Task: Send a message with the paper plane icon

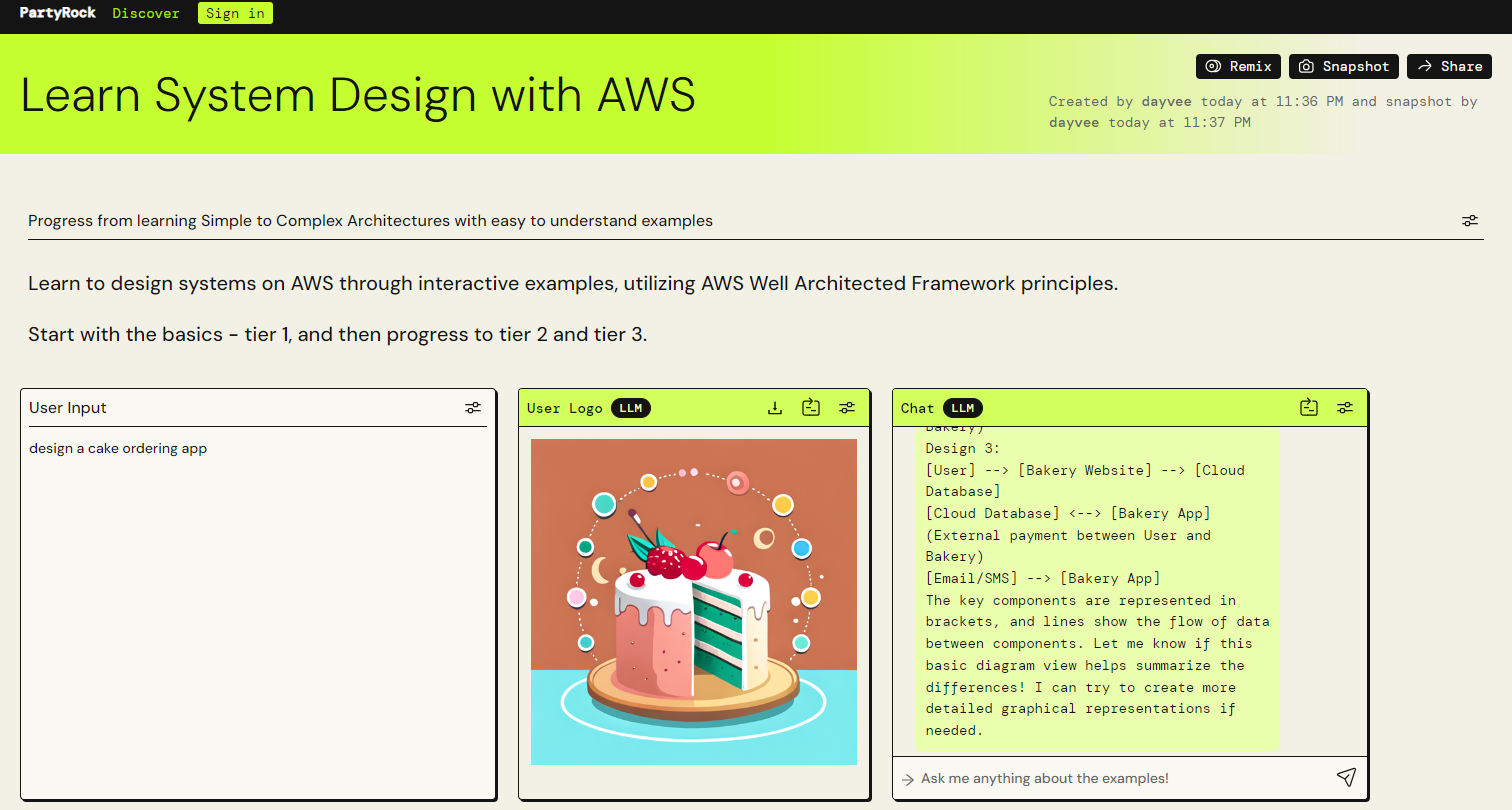Action: (x=1346, y=777)
